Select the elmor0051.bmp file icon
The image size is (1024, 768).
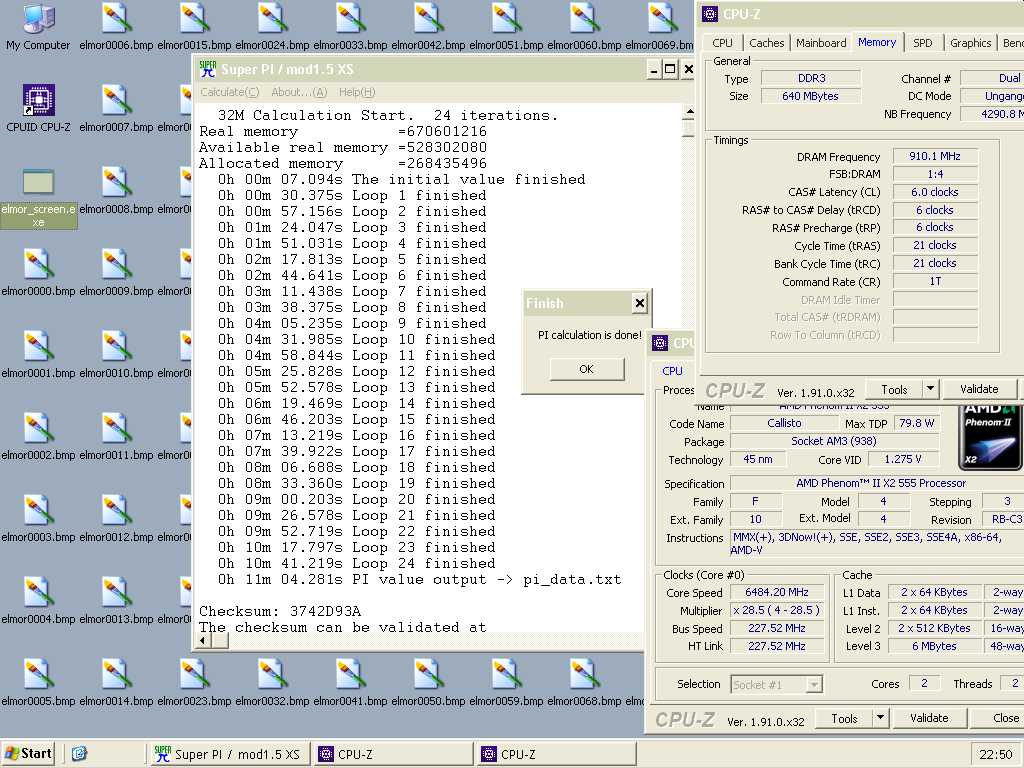506,27
